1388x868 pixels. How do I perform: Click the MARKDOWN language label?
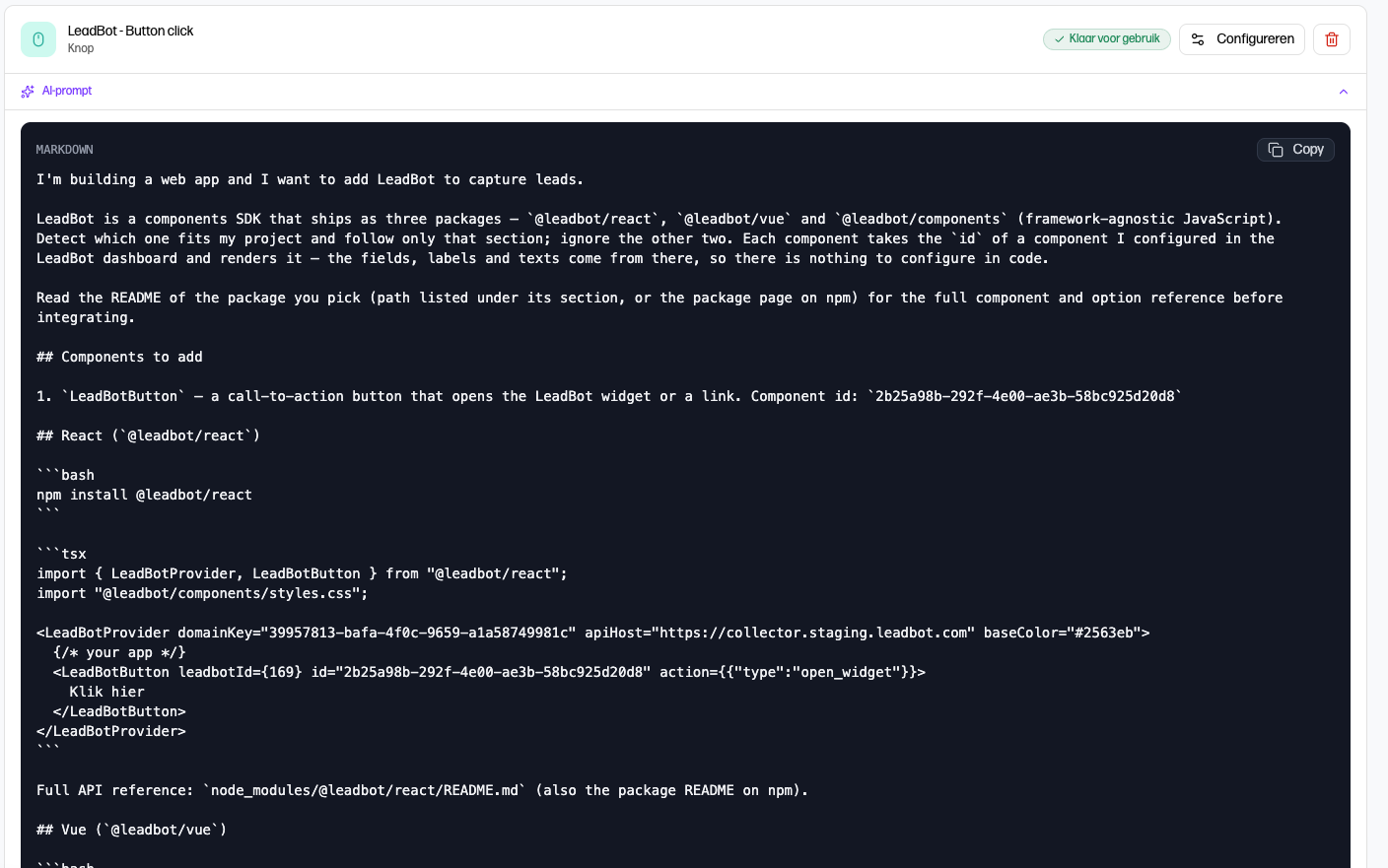[65, 150]
